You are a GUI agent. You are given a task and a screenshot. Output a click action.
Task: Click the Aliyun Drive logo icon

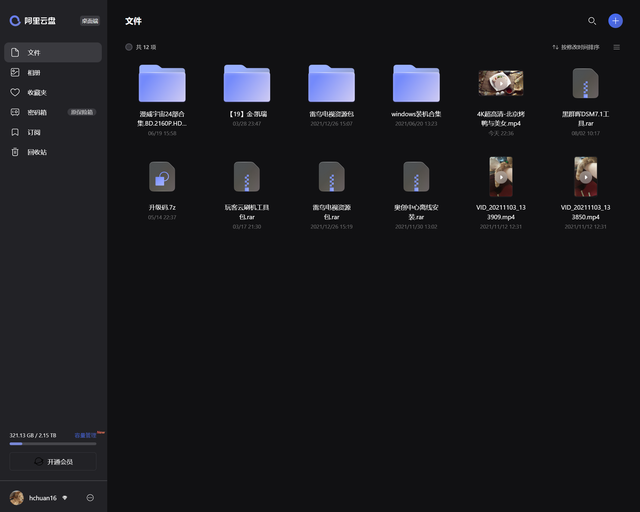(15, 21)
